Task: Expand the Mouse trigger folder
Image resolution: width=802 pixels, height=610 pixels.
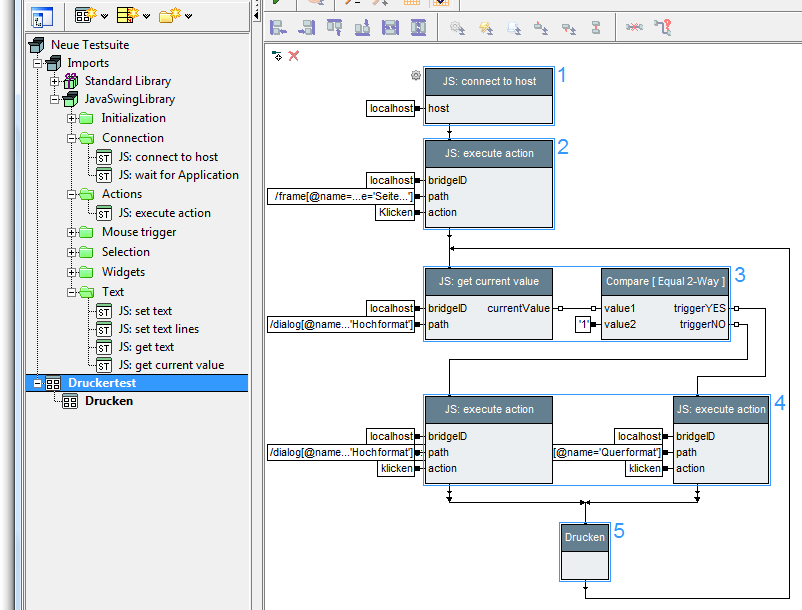Action: [72, 233]
